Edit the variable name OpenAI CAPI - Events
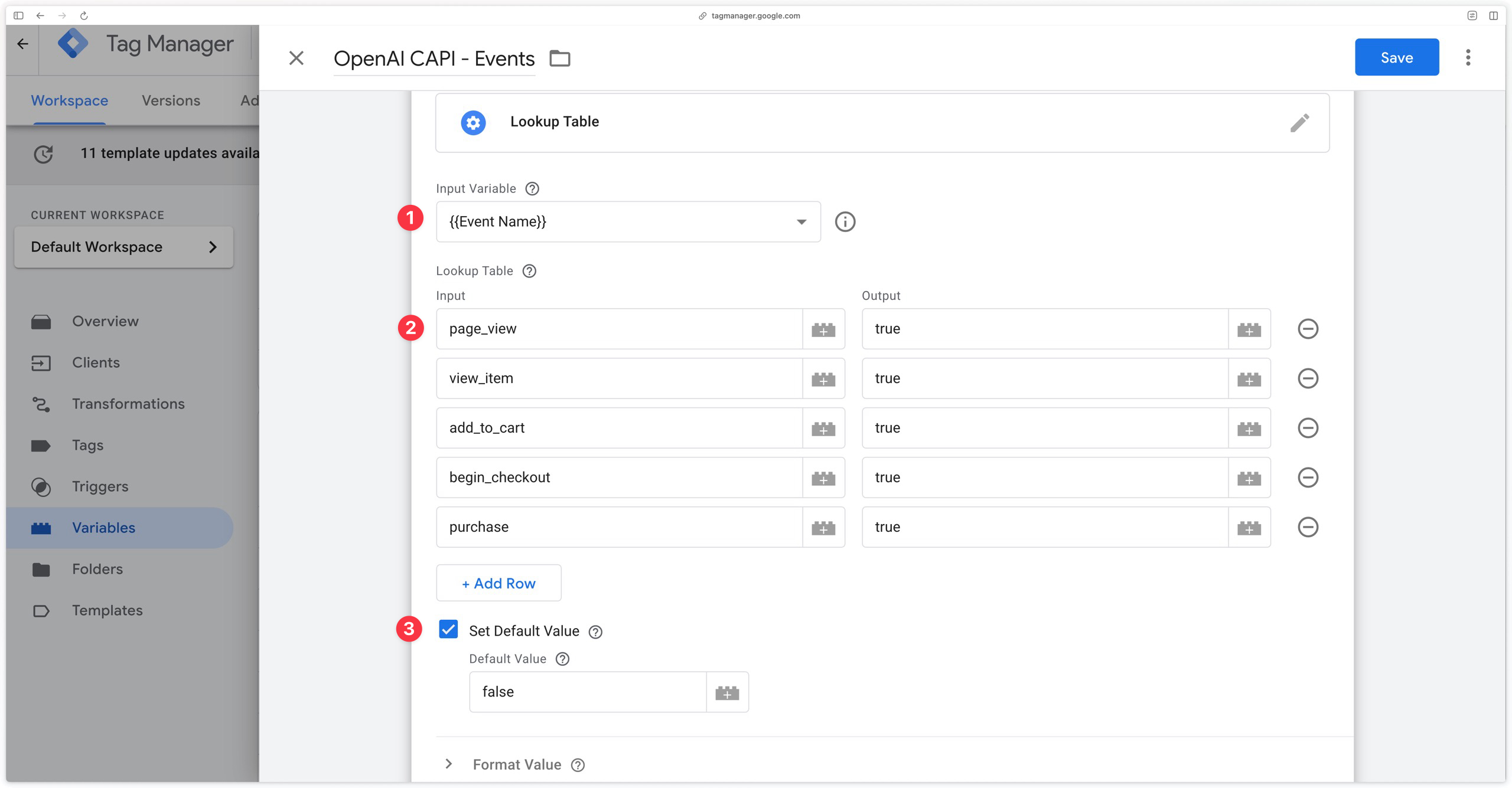 coord(434,58)
